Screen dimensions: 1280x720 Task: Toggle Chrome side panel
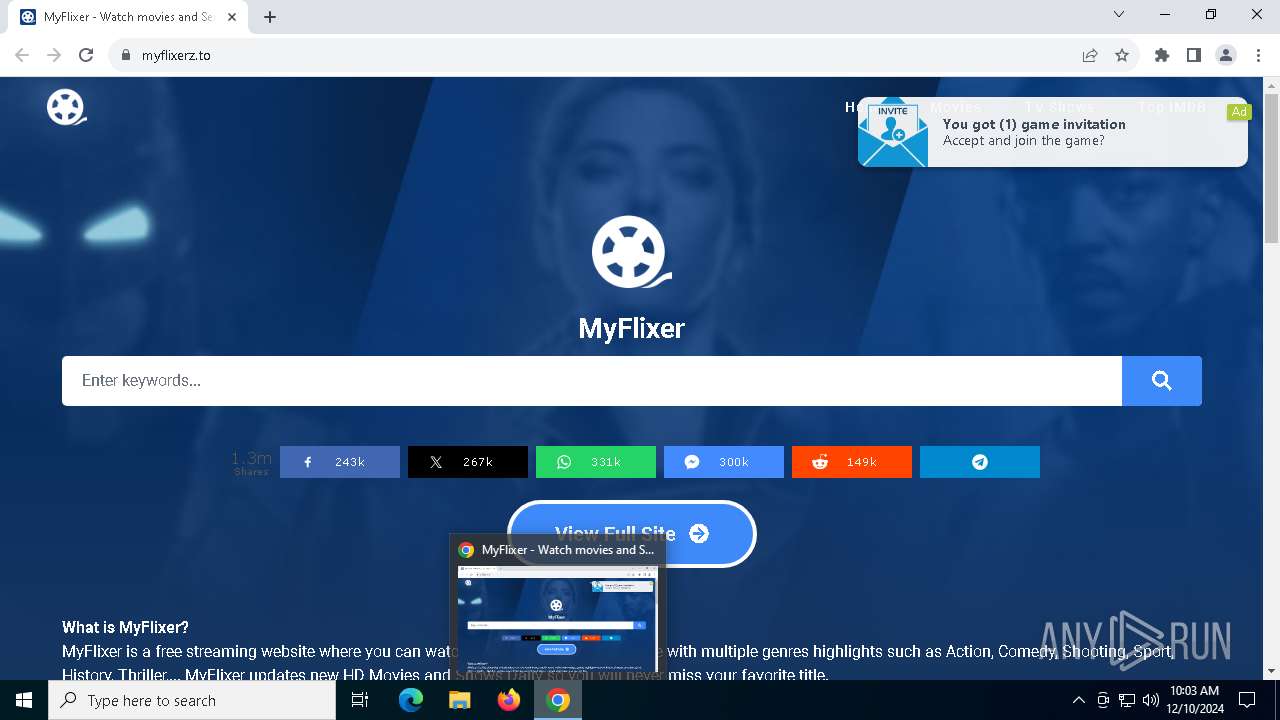click(x=1194, y=55)
